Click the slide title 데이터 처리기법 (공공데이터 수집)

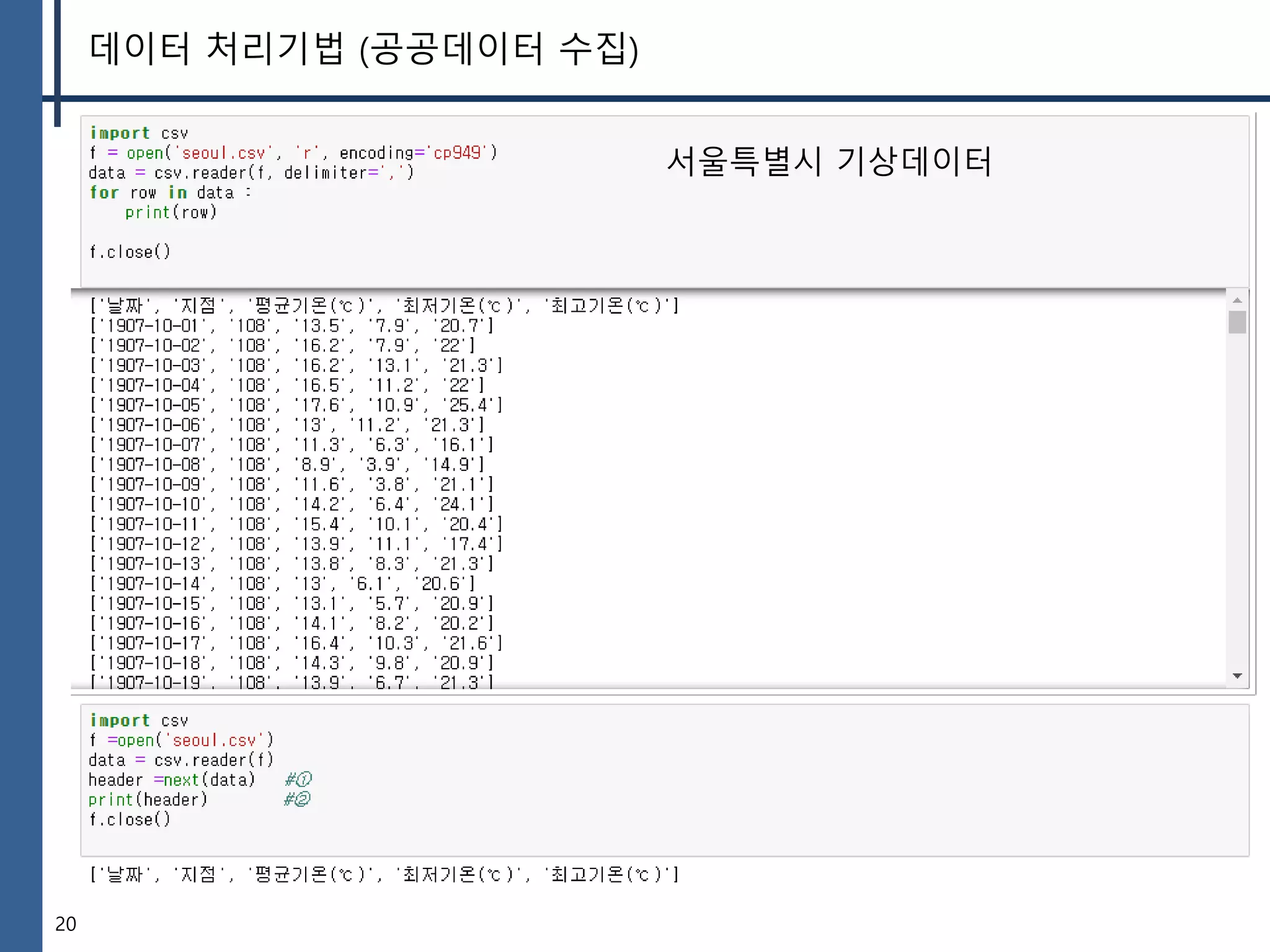(x=363, y=48)
